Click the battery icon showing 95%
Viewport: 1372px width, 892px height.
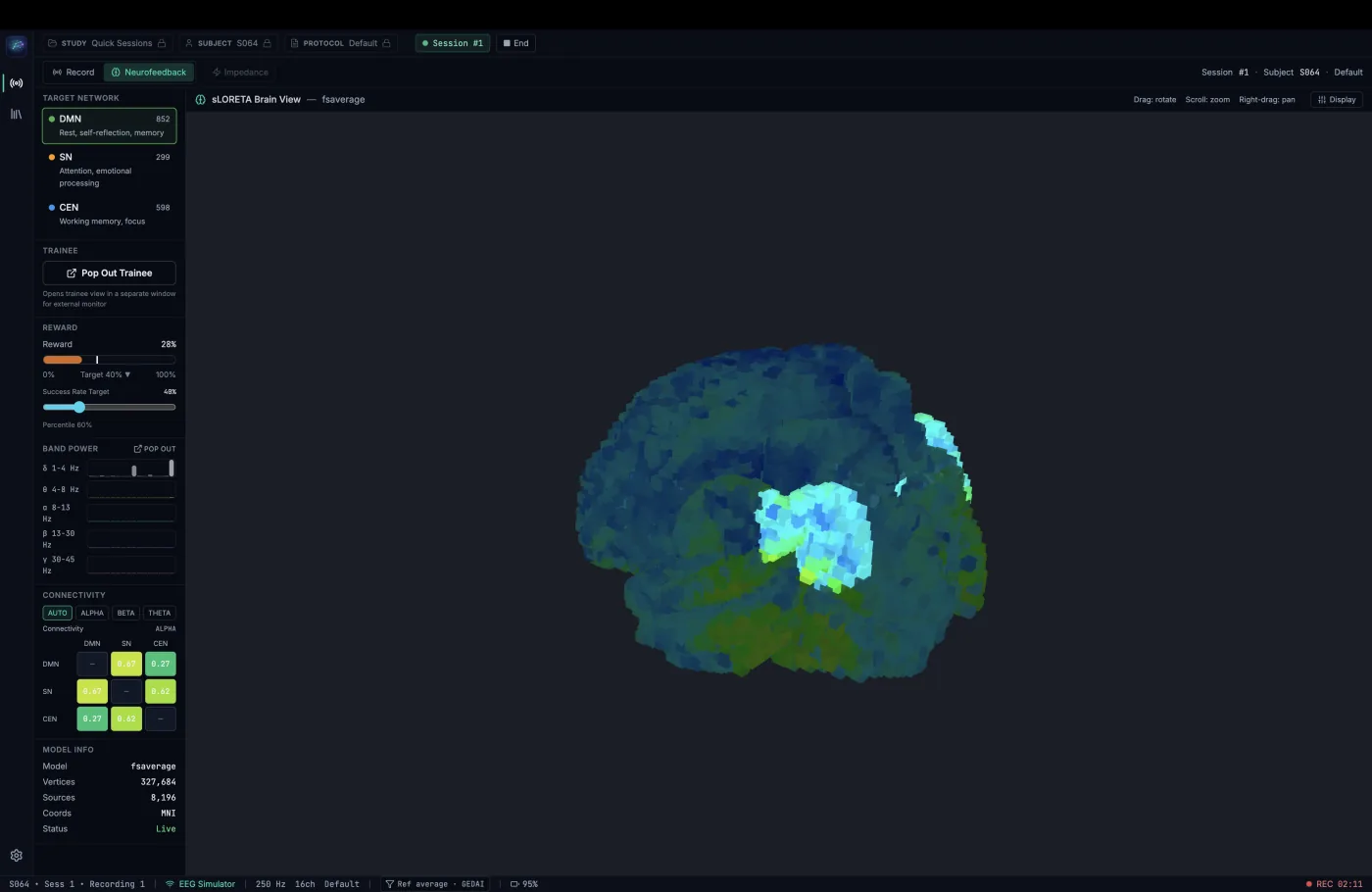pyautogui.click(x=514, y=884)
